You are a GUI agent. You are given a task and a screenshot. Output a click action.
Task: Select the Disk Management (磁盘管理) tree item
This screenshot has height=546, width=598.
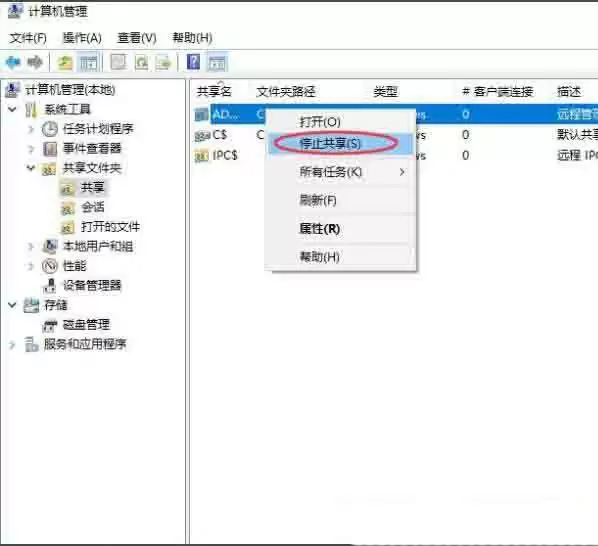click(x=86, y=325)
